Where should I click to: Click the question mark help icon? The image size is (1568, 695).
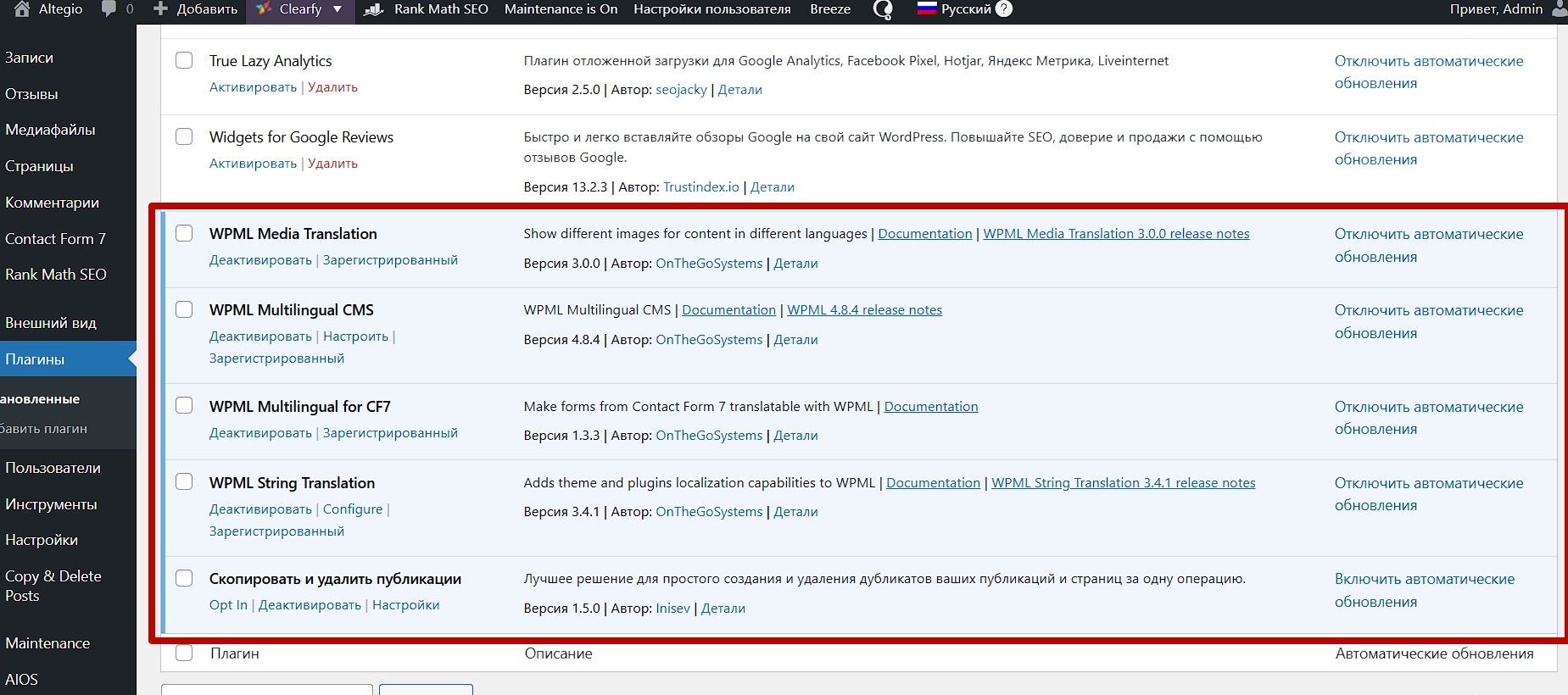tap(1004, 9)
